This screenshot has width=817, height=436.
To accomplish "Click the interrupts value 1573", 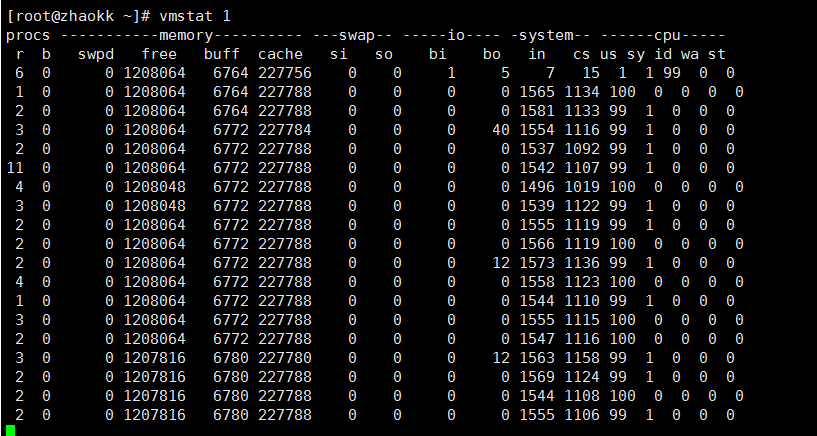I will click(537, 263).
